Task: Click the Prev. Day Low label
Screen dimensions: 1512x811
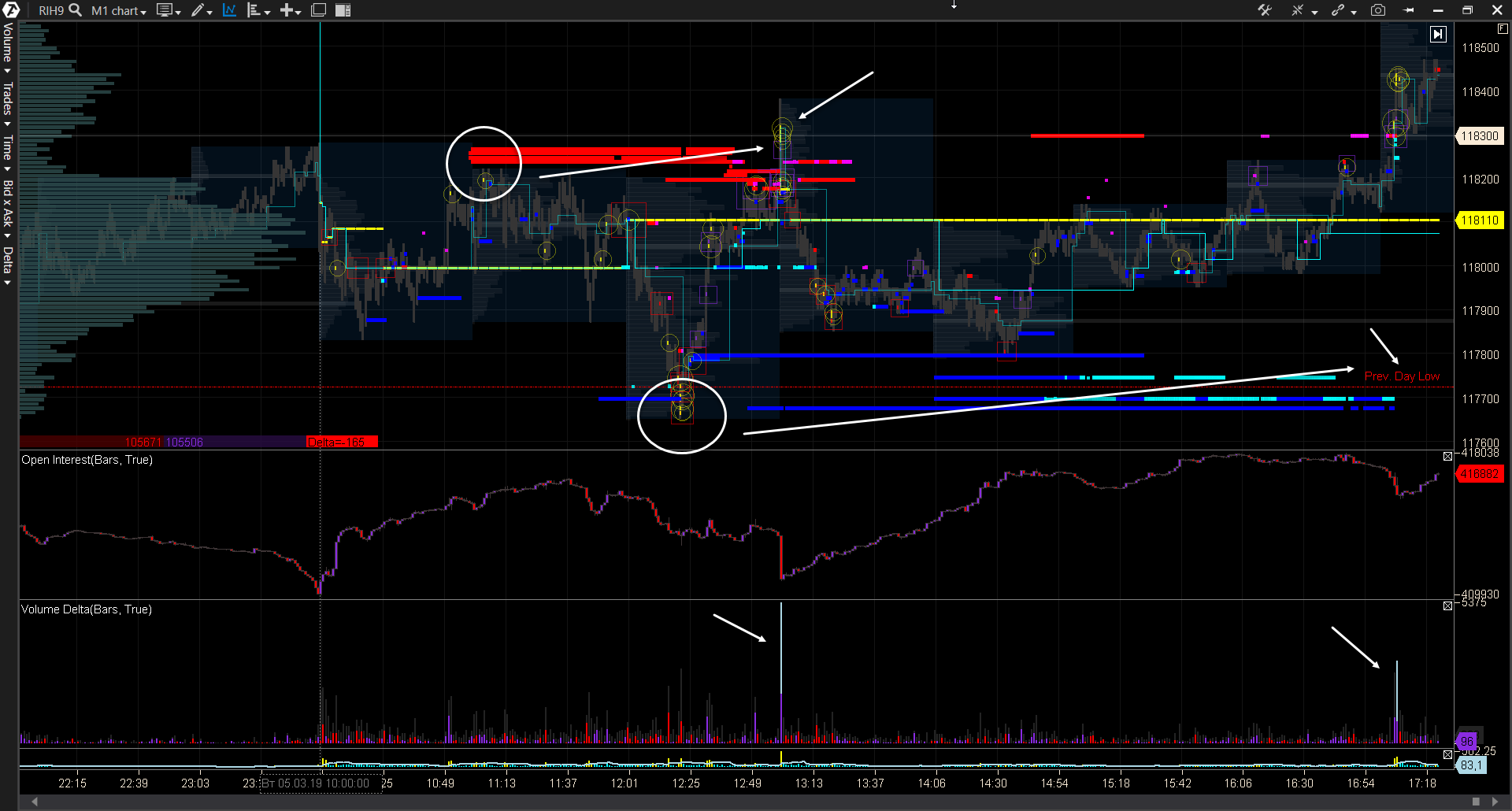Action: coord(1402,376)
